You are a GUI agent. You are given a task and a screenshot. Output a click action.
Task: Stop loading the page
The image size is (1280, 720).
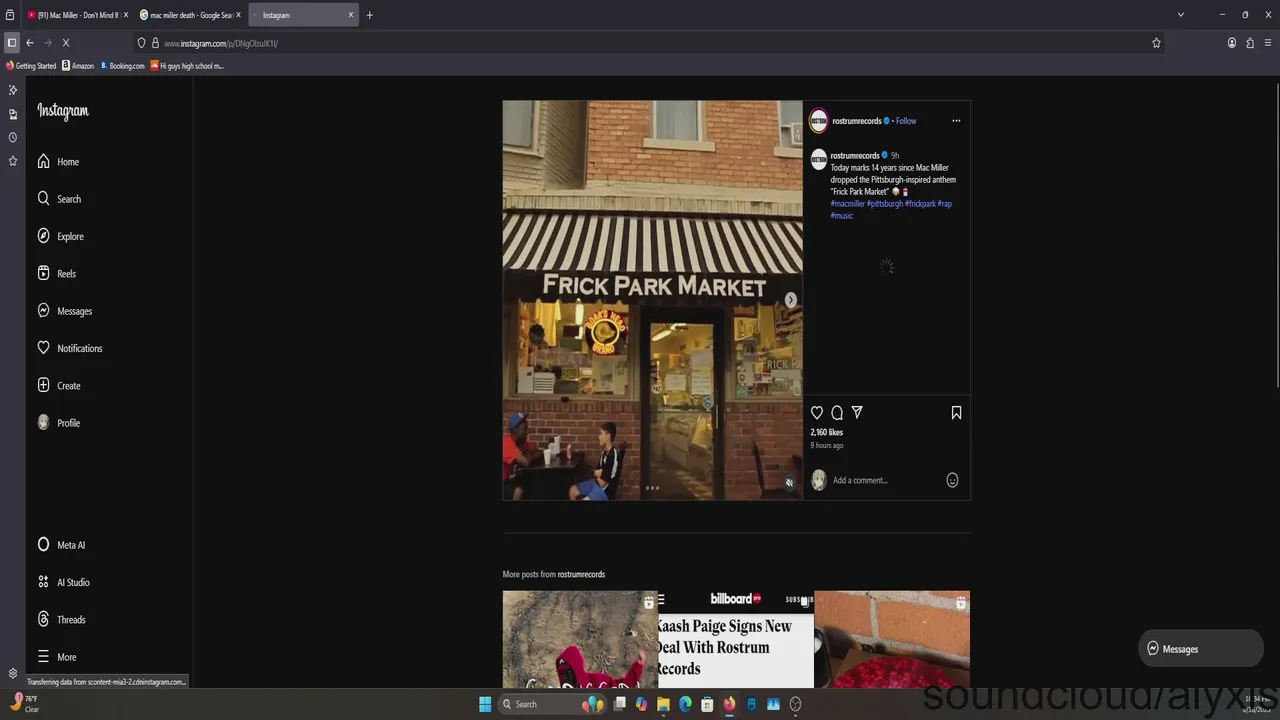coord(66,43)
